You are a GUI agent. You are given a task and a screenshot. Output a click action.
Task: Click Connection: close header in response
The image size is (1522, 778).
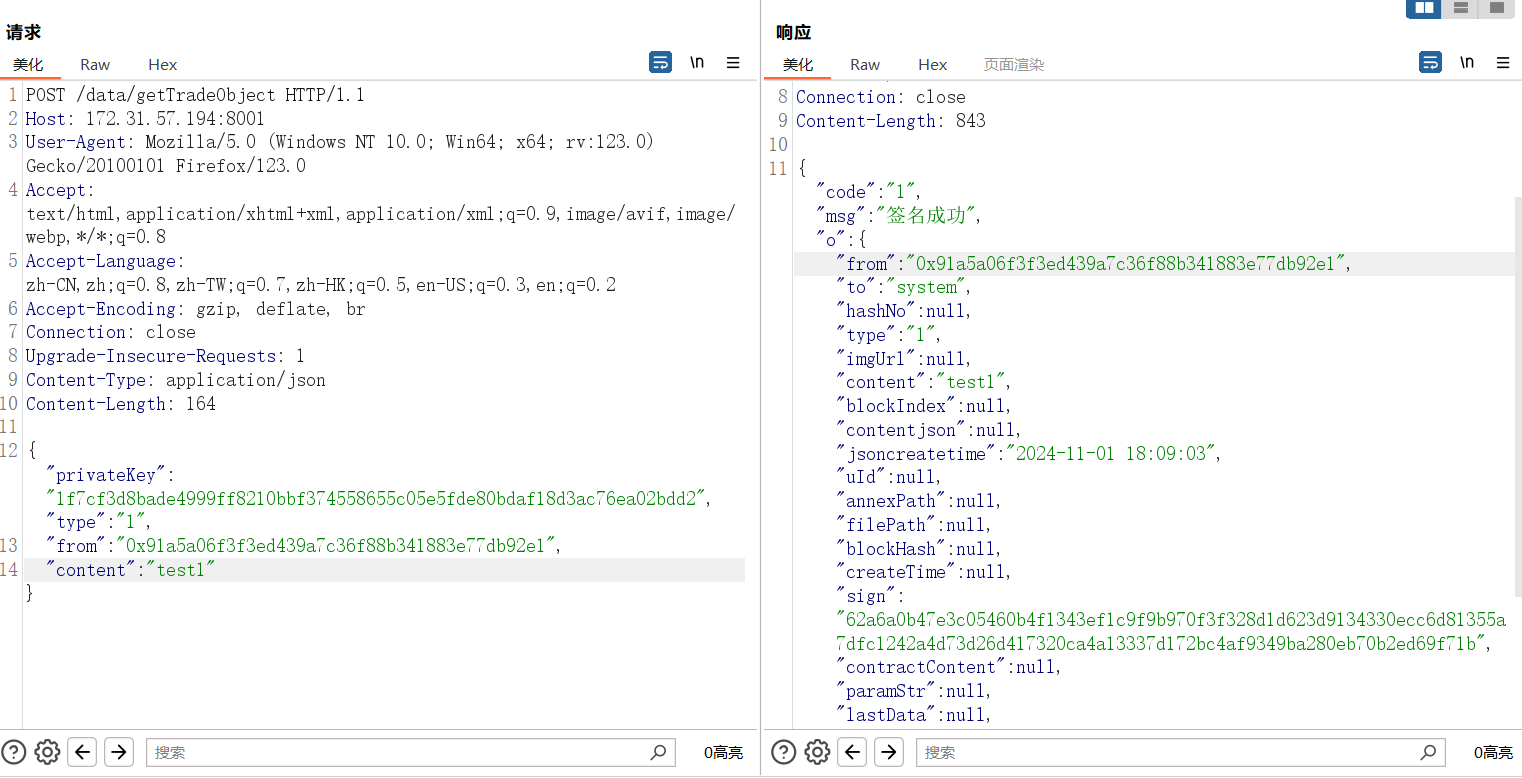(881, 97)
